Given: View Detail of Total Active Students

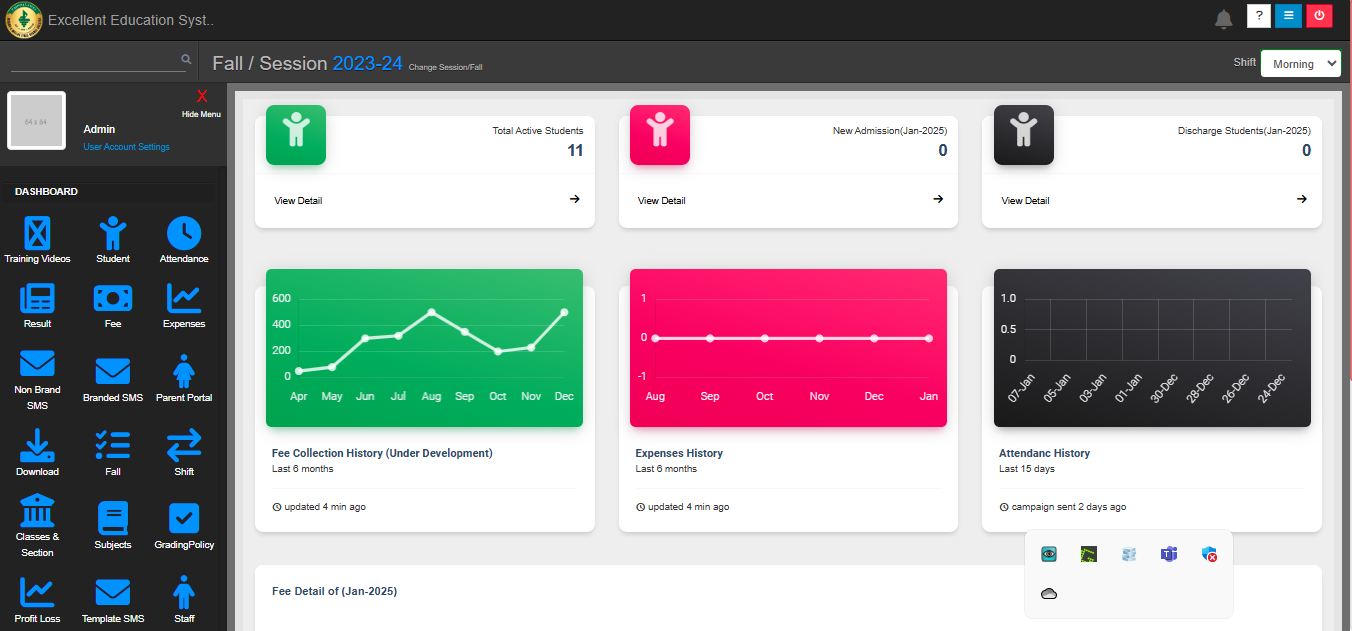Looking at the screenshot, I should [x=298, y=201].
